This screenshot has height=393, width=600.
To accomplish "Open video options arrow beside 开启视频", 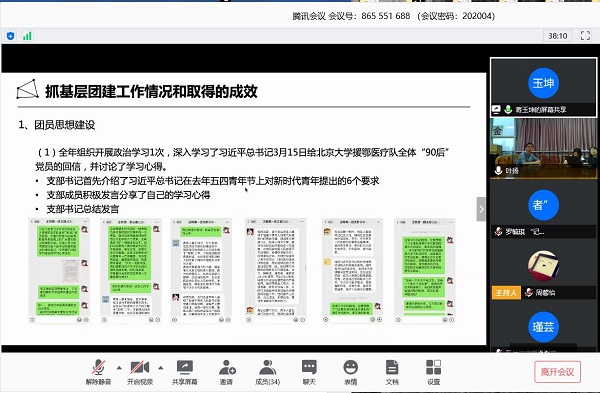I will click(x=161, y=368).
